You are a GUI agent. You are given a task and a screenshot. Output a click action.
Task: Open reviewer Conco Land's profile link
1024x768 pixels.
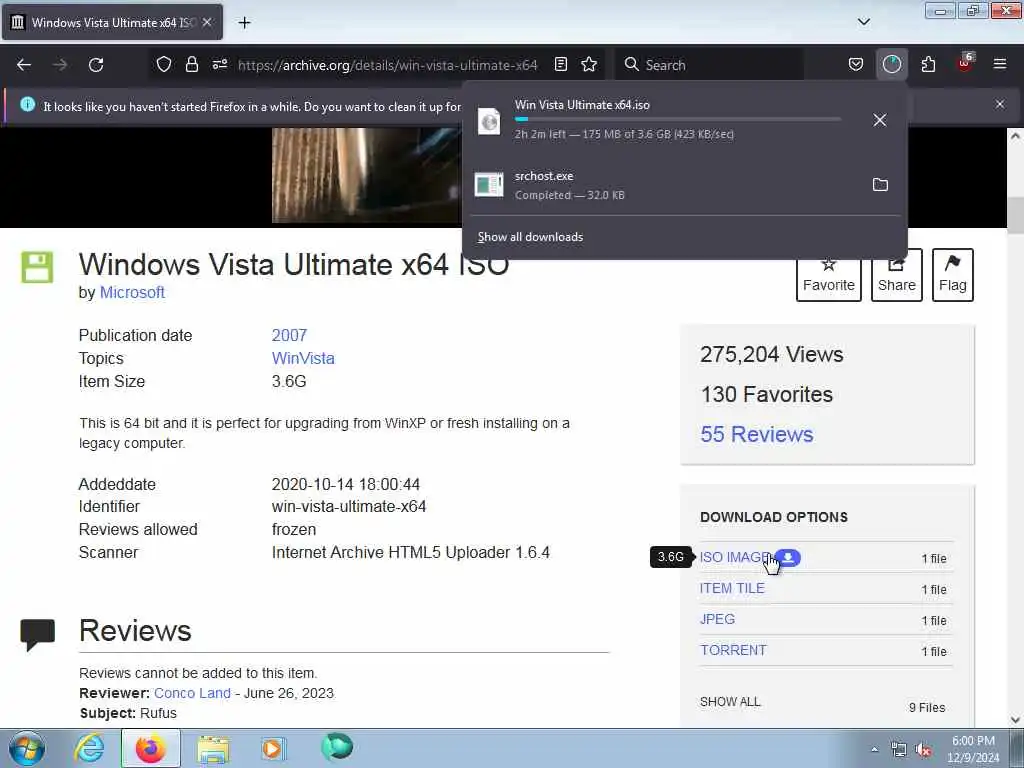192,693
